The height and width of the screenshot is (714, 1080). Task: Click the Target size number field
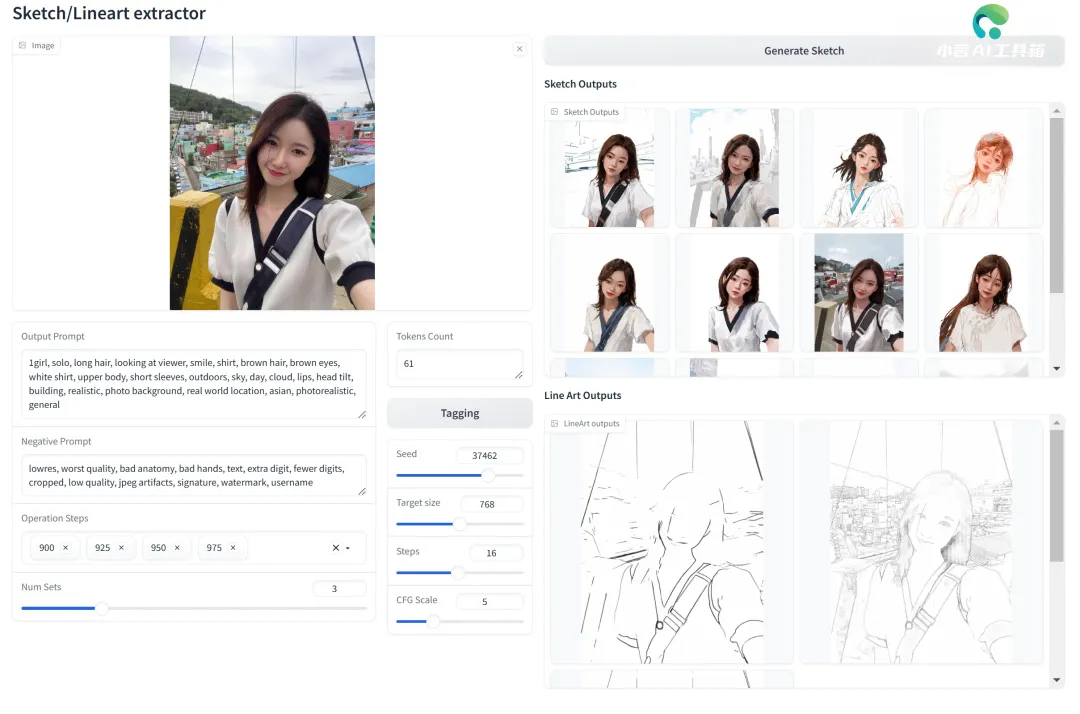pos(491,504)
